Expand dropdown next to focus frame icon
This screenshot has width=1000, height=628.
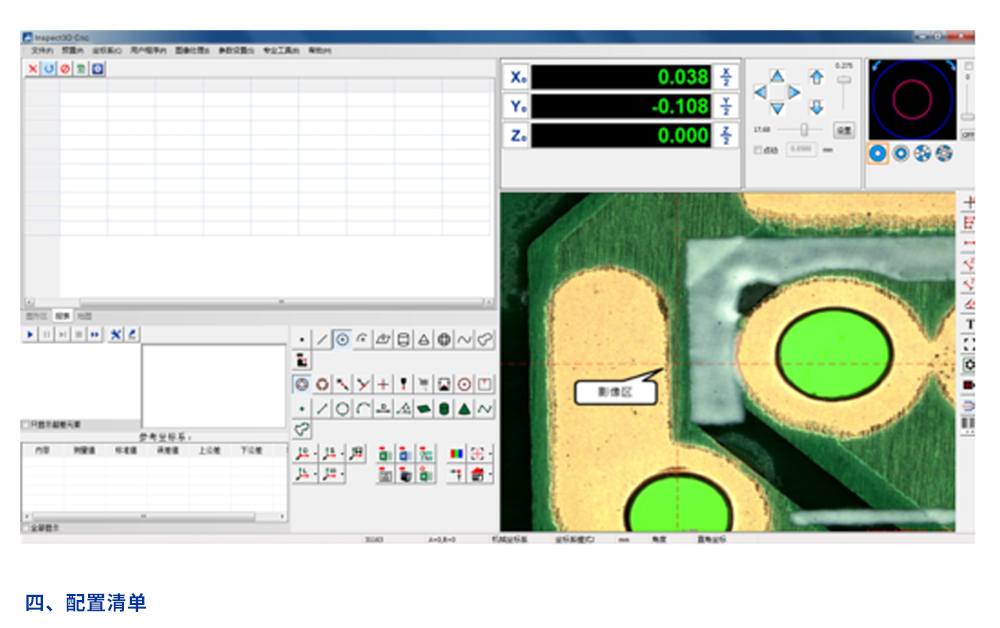point(491,454)
